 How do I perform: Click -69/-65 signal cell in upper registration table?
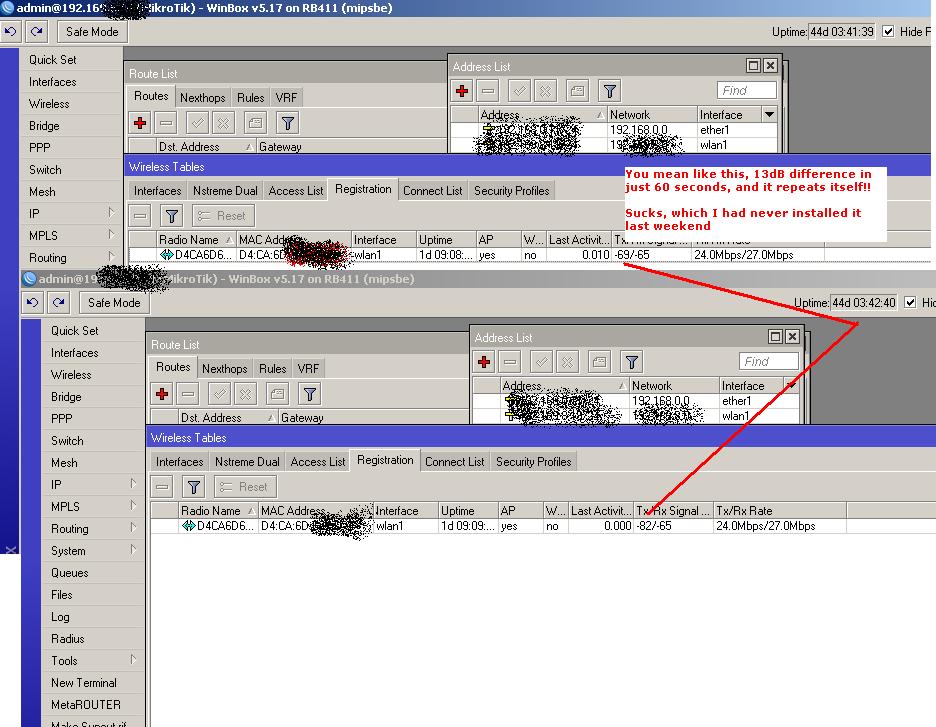[651, 255]
